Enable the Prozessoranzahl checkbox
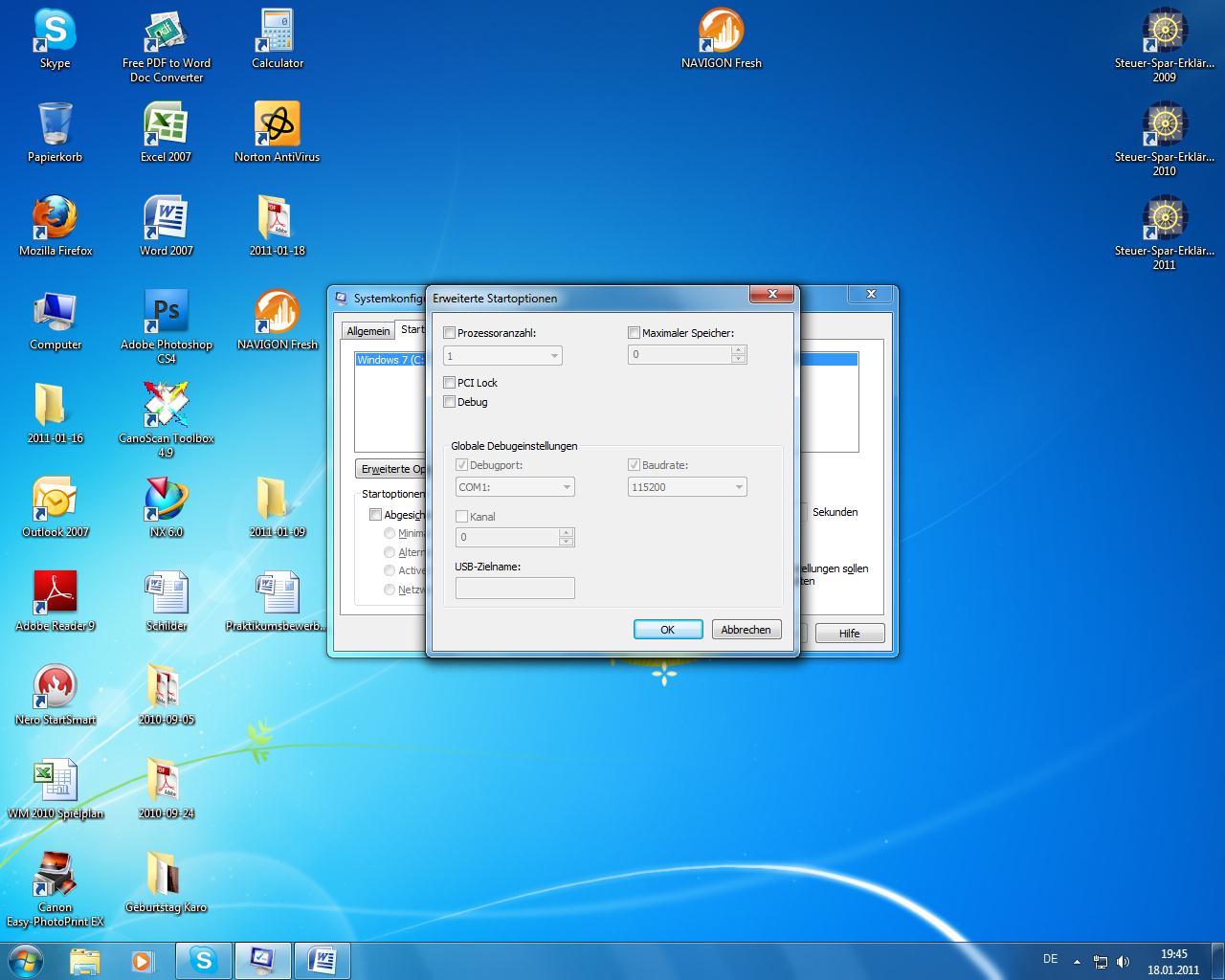Image resolution: width=1225 pixels, height=980 pixels. (449, 333)
